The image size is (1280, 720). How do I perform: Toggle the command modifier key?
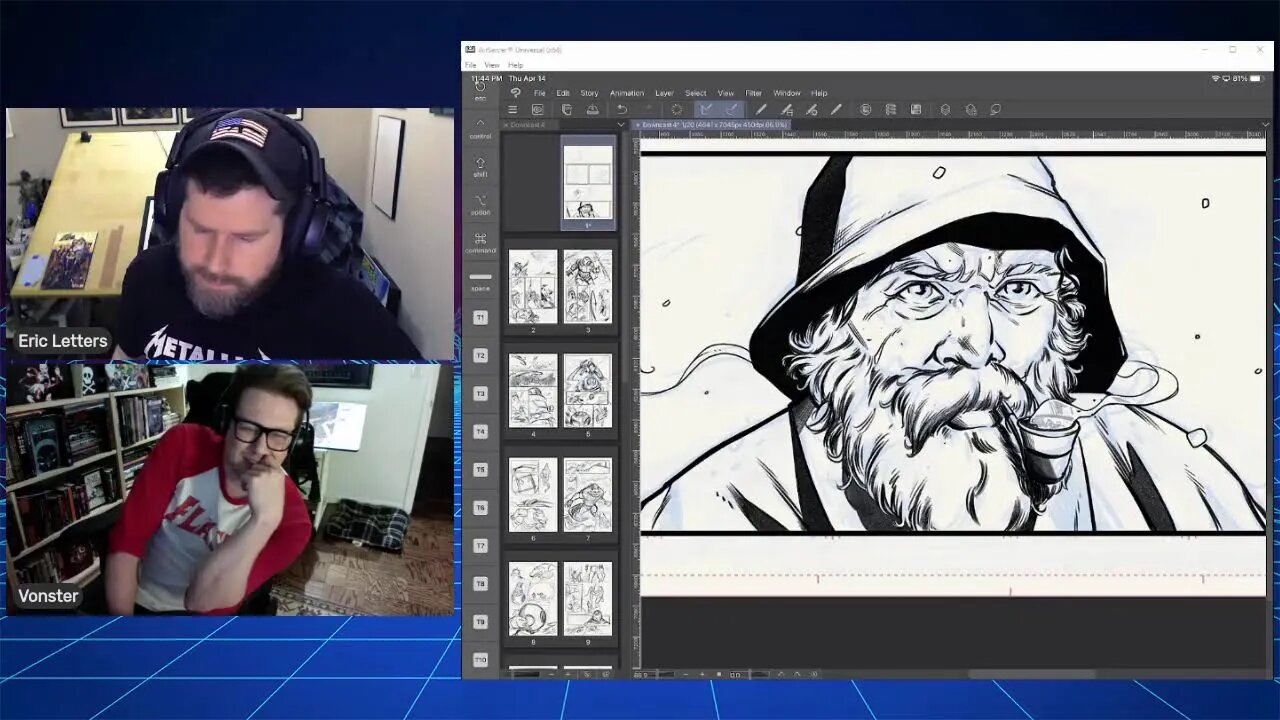(480, 243)
